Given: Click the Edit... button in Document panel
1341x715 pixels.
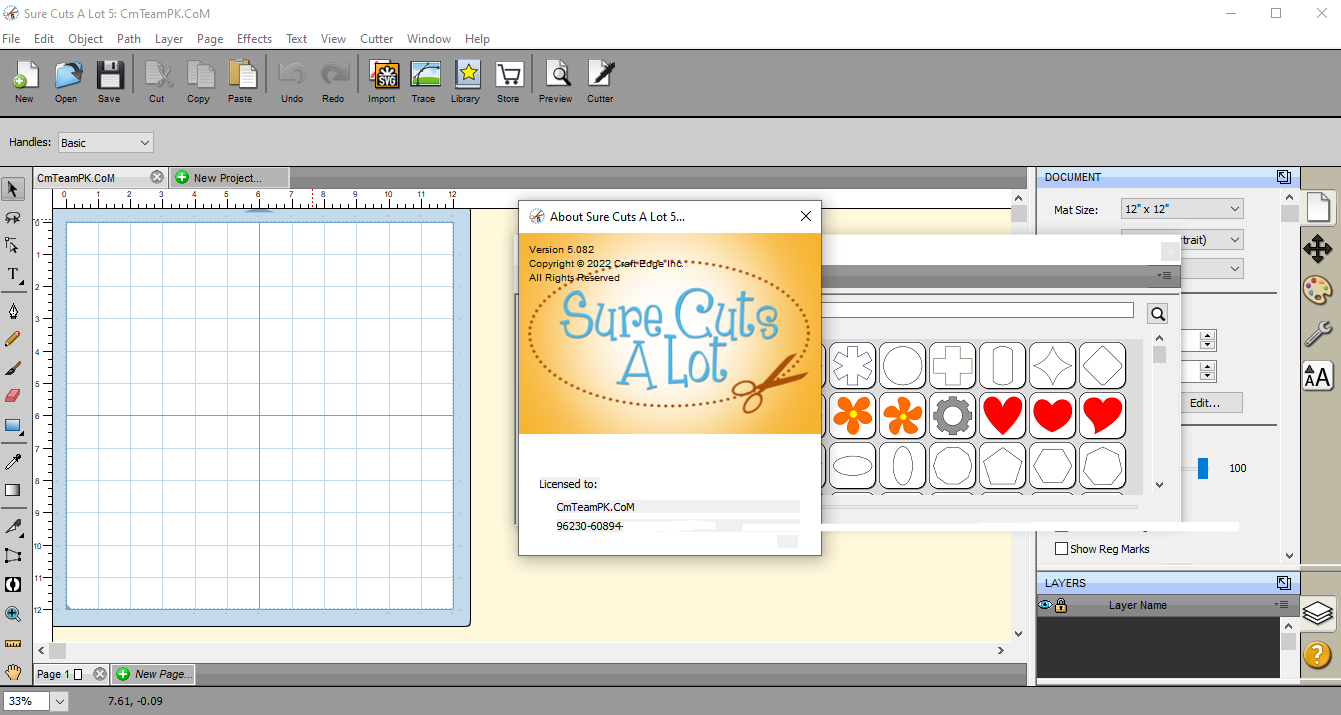Looking at the screenshot, I should pos(1212,403).
